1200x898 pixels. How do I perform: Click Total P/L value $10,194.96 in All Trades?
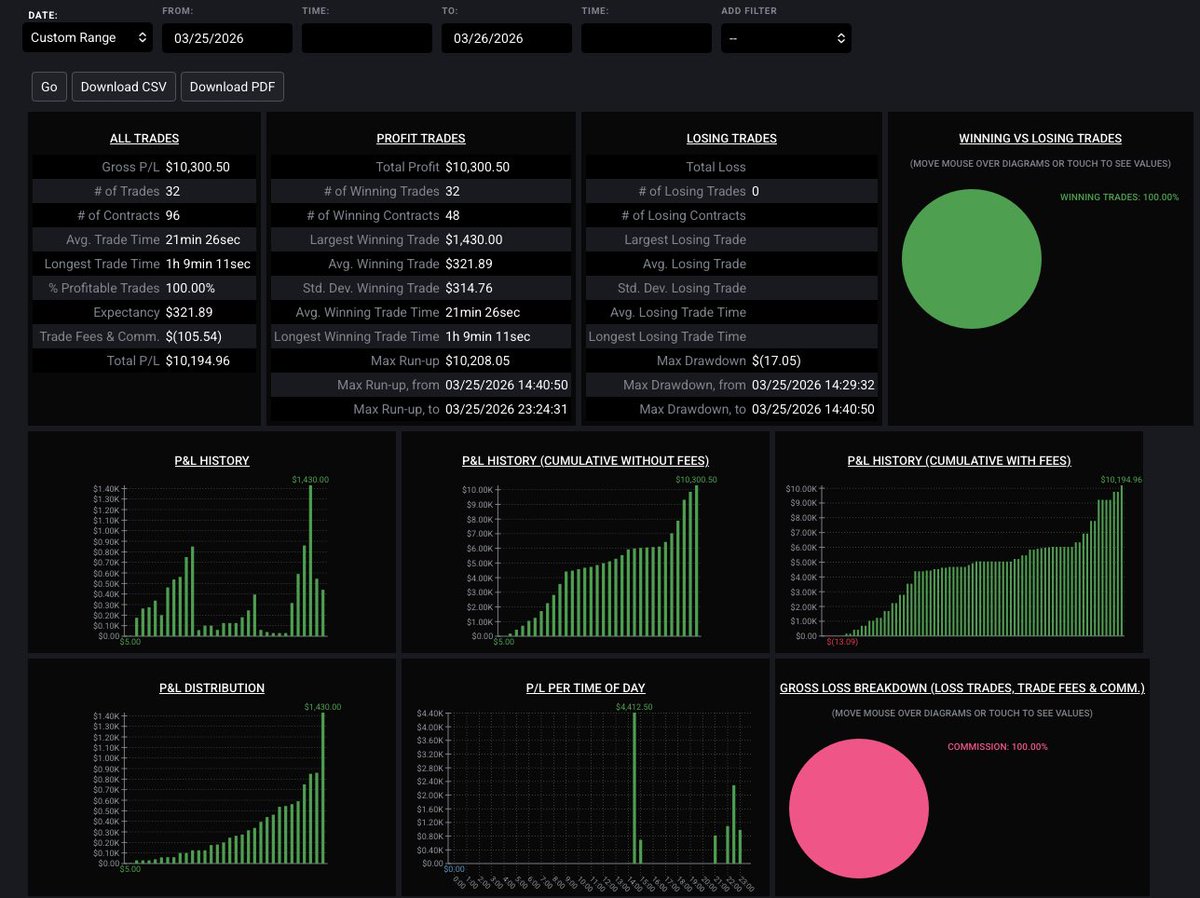pos(198,361)
